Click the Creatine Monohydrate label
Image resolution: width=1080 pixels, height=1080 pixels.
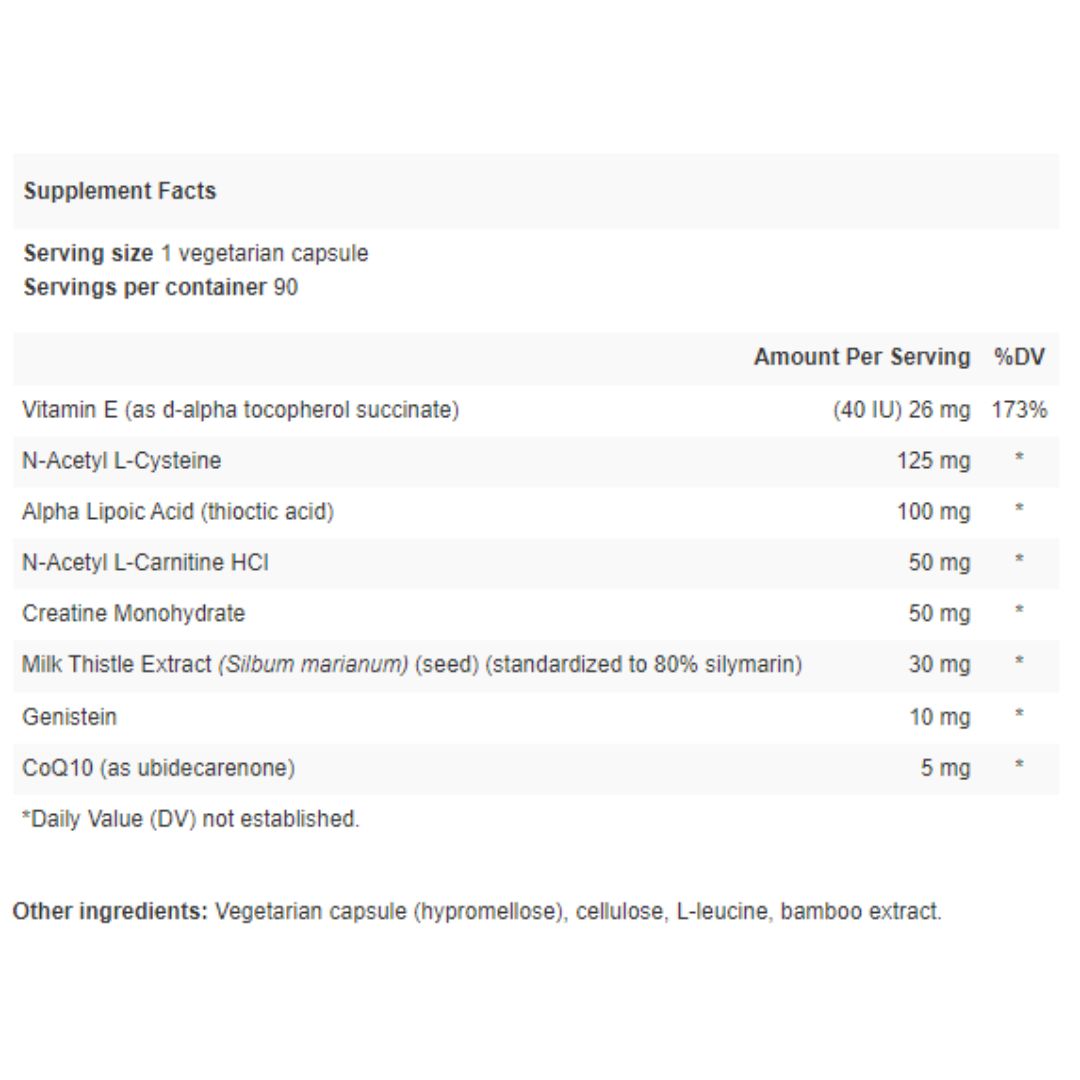pyautogui.click(x=134, y=614)
